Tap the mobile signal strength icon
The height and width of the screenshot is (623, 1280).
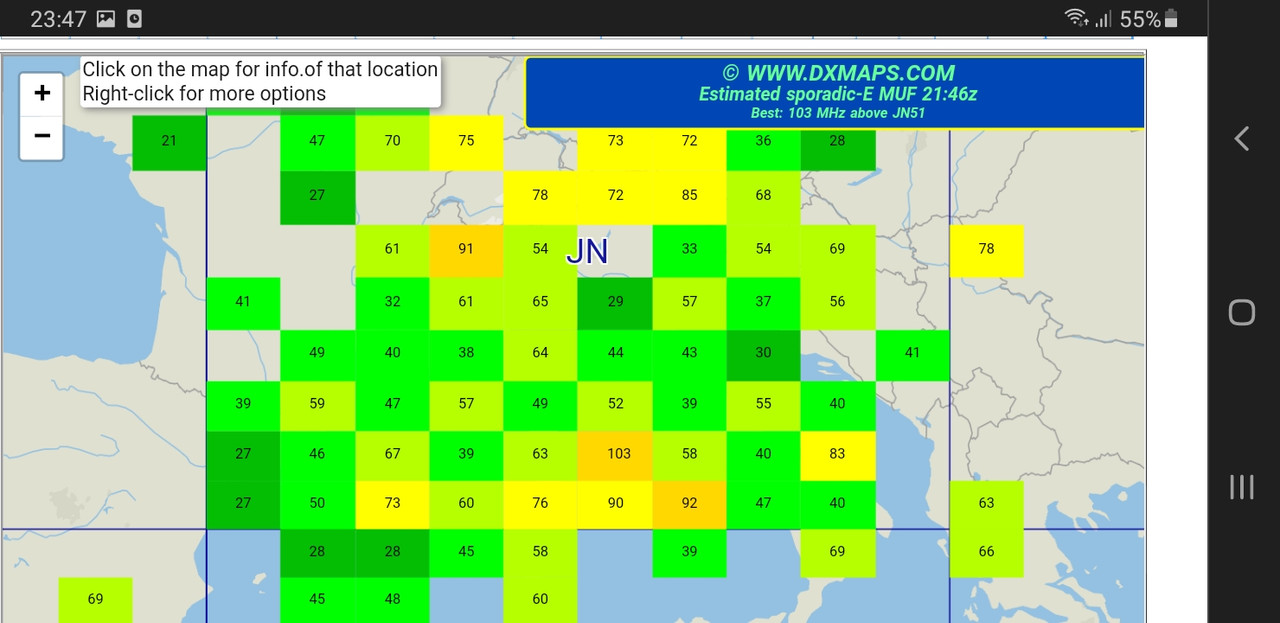coord(1103,19)
